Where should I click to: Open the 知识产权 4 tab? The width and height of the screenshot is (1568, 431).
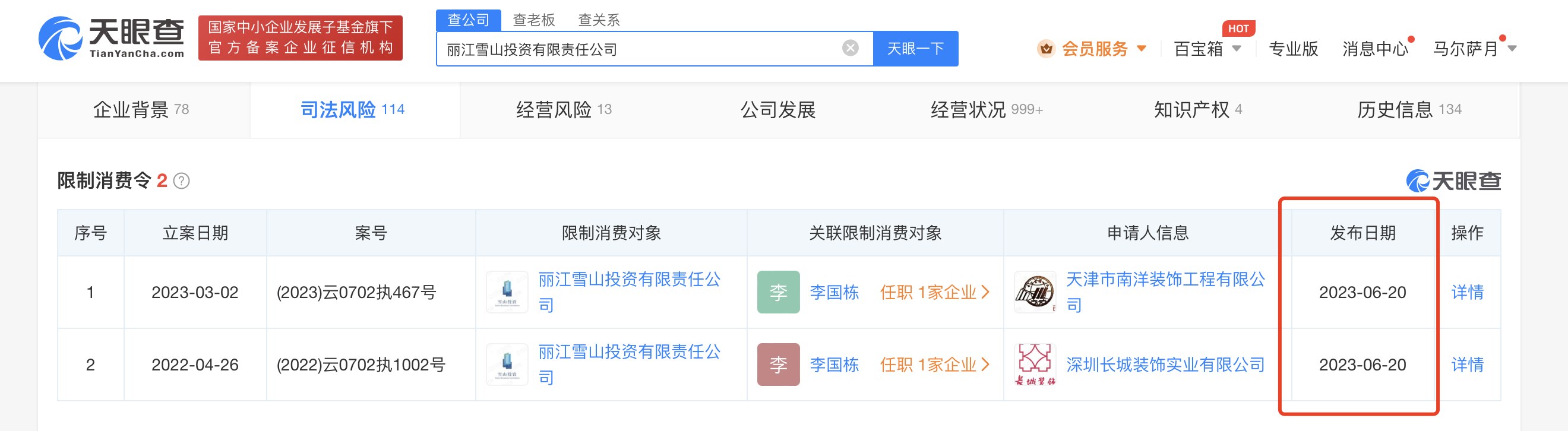1198,110
